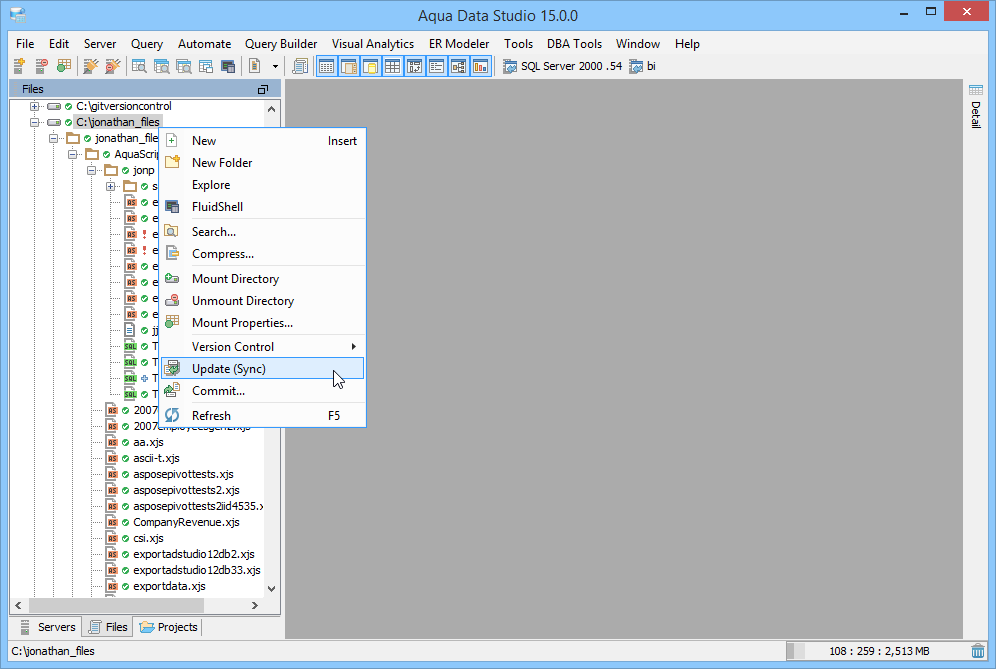Open the Detail side panel
Image resolution: width=996 pixels, height=669 pixels.
coord(976,106)
